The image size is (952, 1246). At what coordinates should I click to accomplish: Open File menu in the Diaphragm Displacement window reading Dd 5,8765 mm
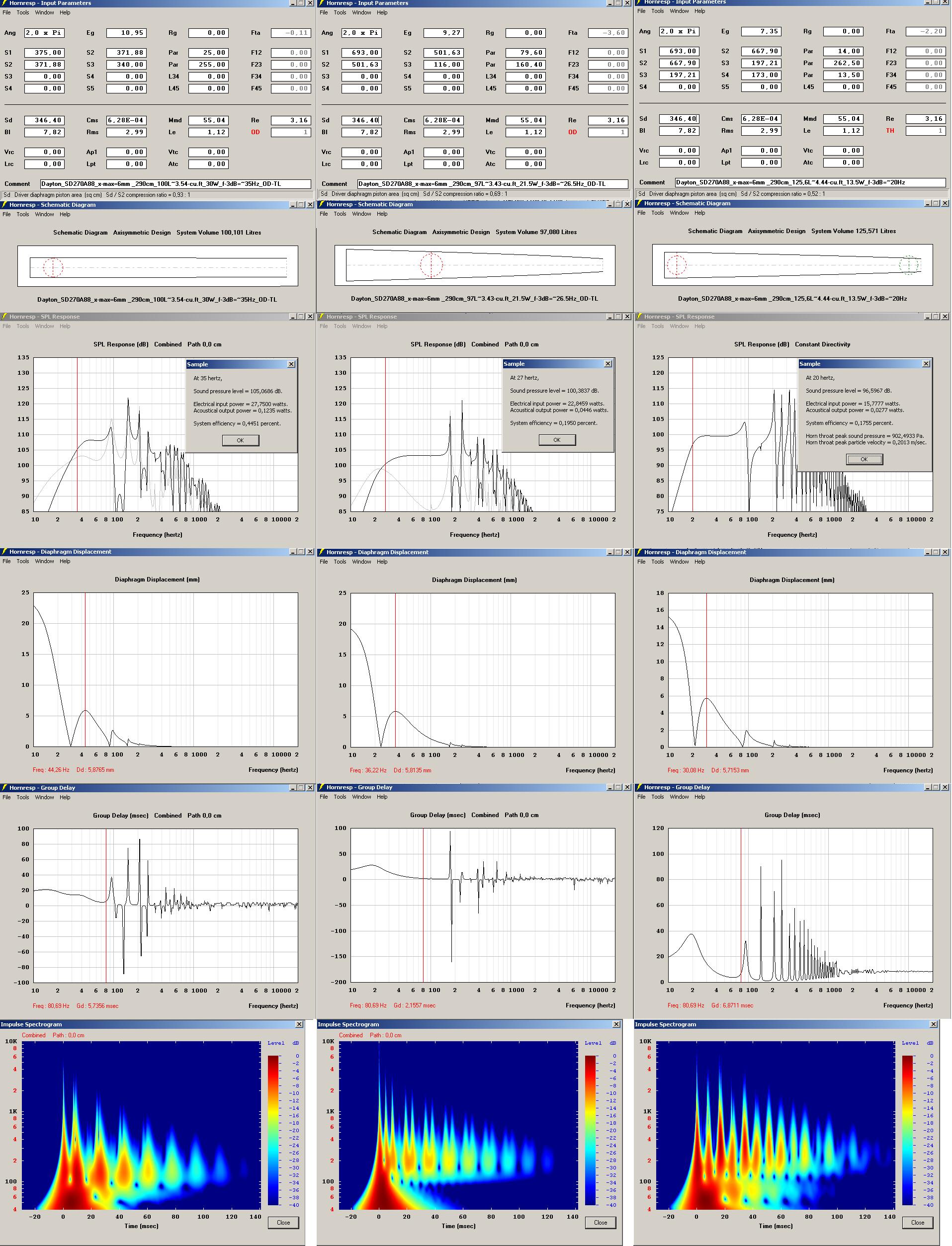(x=7, y=562)
